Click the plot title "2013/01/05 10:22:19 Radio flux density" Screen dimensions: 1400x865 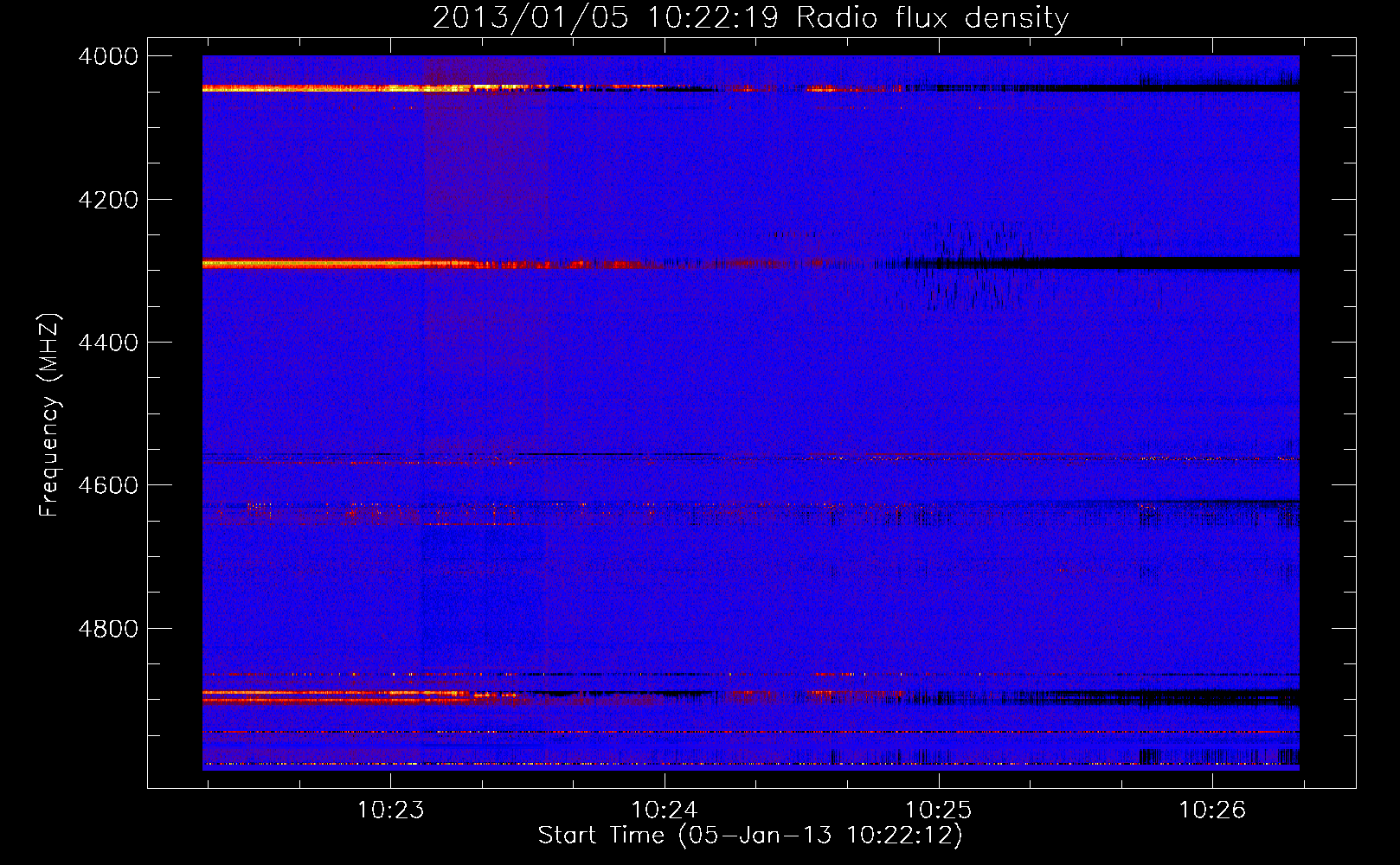tap(750, 17)
